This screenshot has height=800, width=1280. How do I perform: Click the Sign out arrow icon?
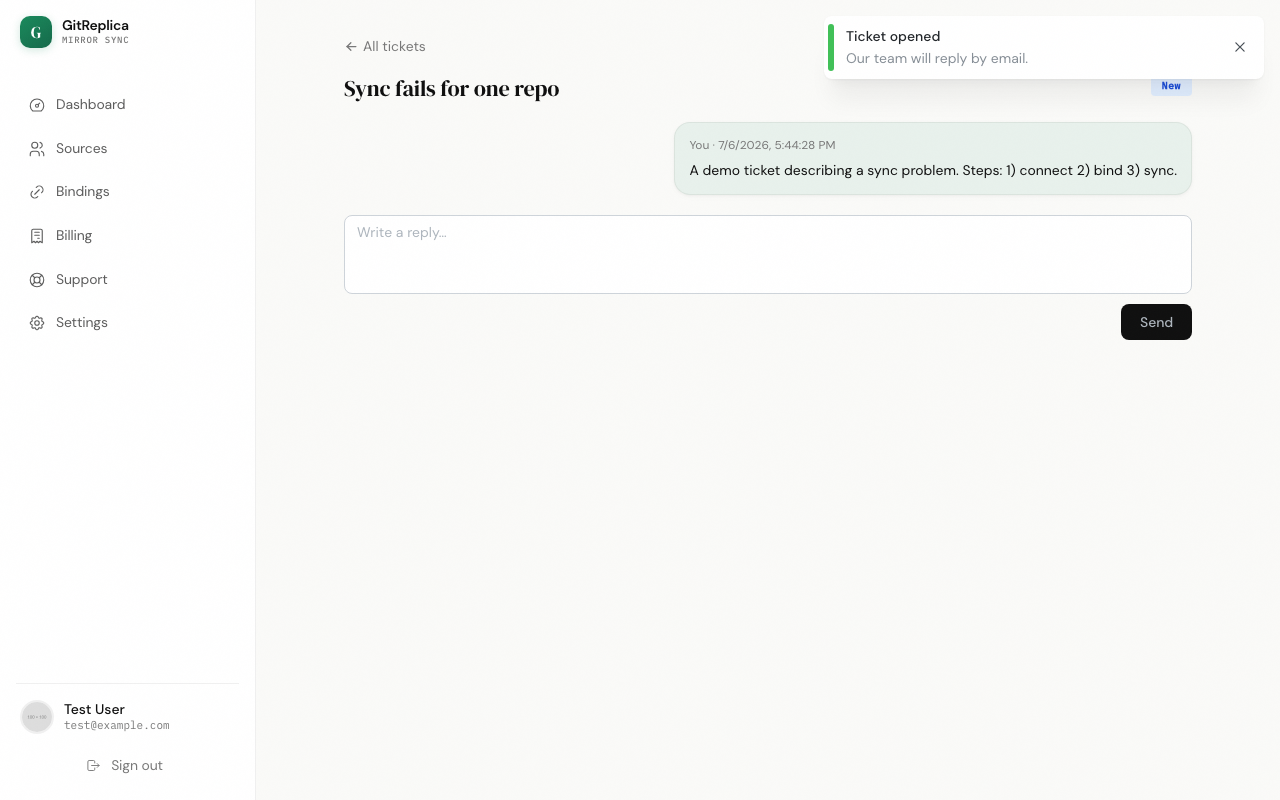click(x=93, y=765)
